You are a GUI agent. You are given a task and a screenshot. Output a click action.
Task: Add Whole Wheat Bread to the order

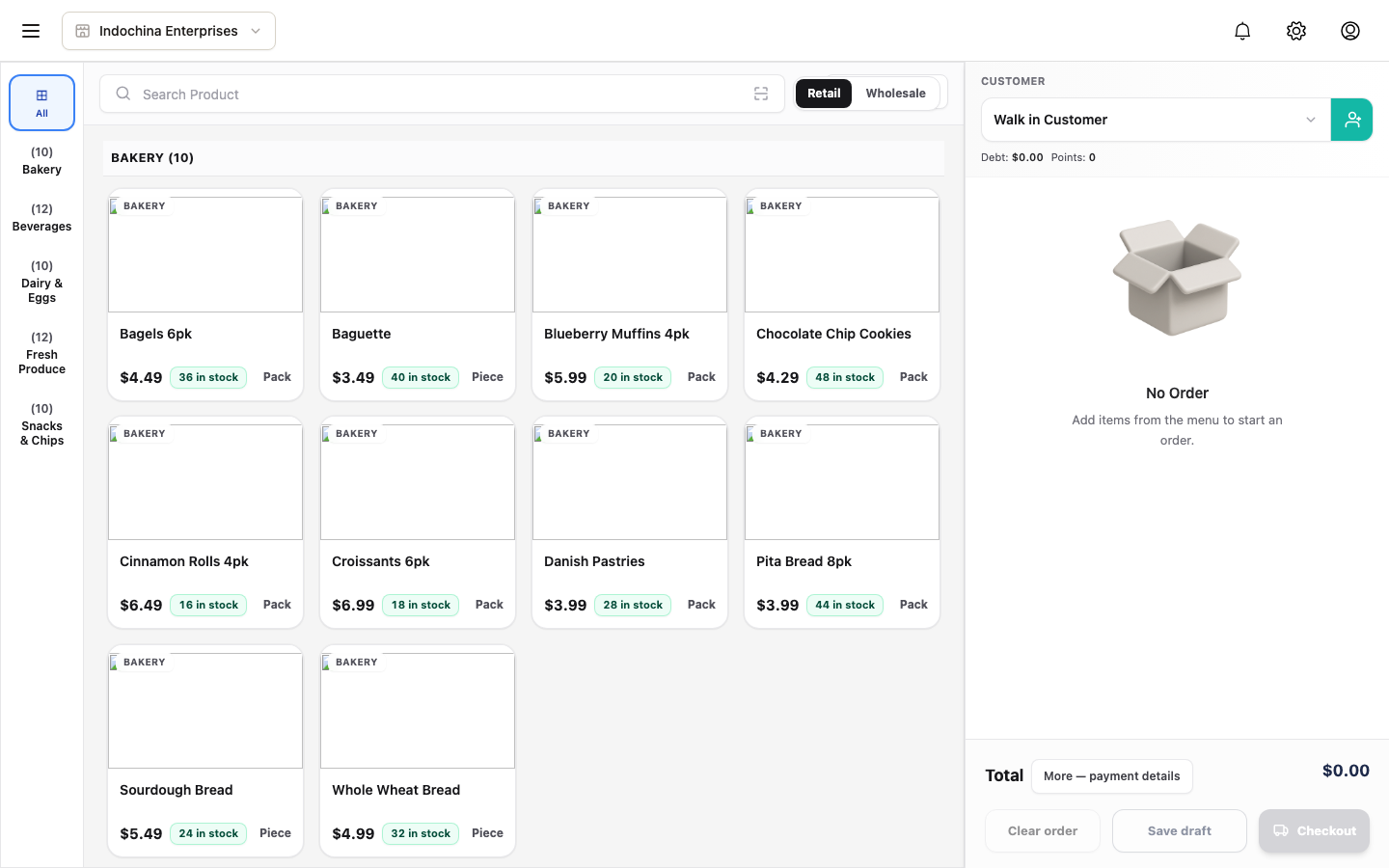(418, 750)
